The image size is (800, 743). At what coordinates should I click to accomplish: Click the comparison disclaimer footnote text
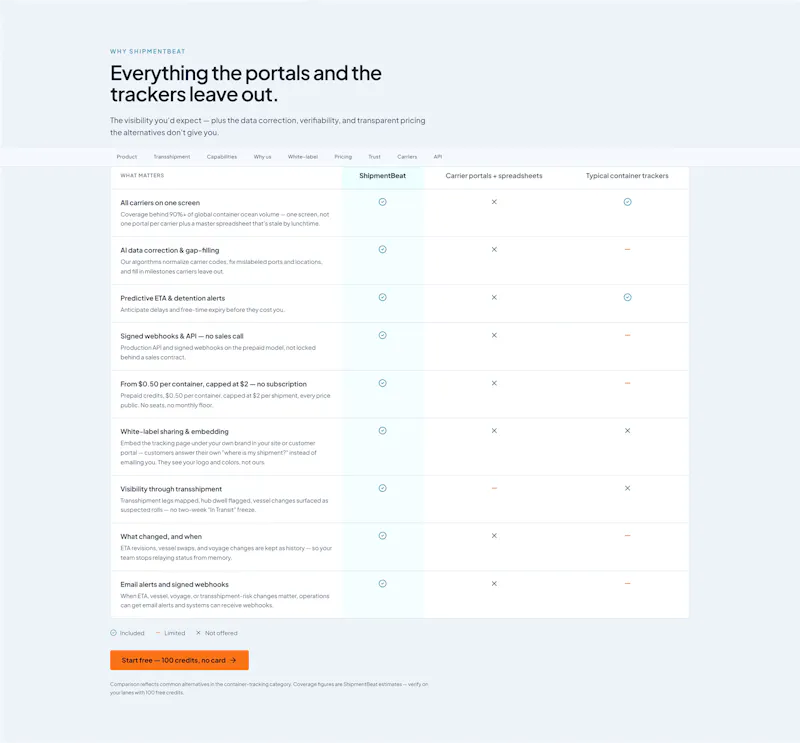click(x=269, y=688)
